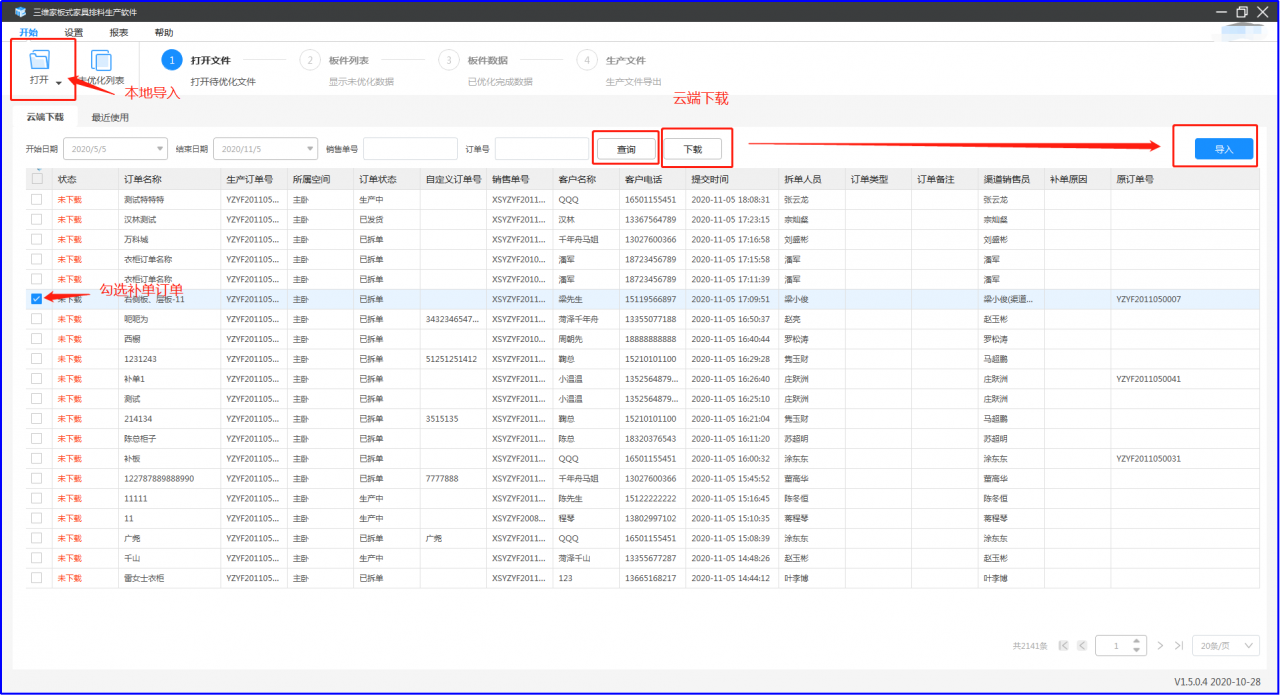Toggle the select-all checkbox in table header
The height and width of the screenshot is (696, 1280).
[x=38, y=179]
